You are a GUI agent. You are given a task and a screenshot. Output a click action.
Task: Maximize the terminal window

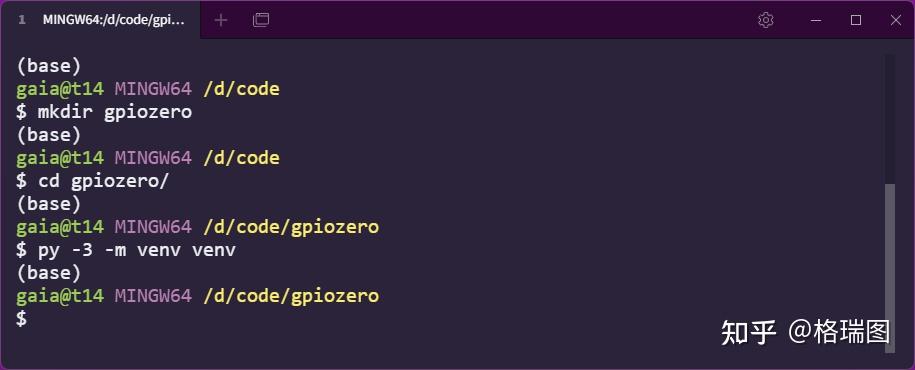tap(856, 20)
